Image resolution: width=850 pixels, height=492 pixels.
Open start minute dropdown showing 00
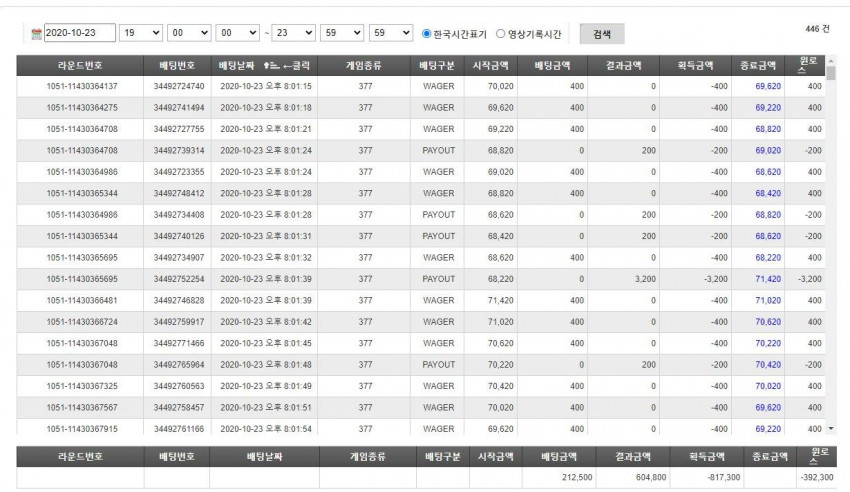189,33
